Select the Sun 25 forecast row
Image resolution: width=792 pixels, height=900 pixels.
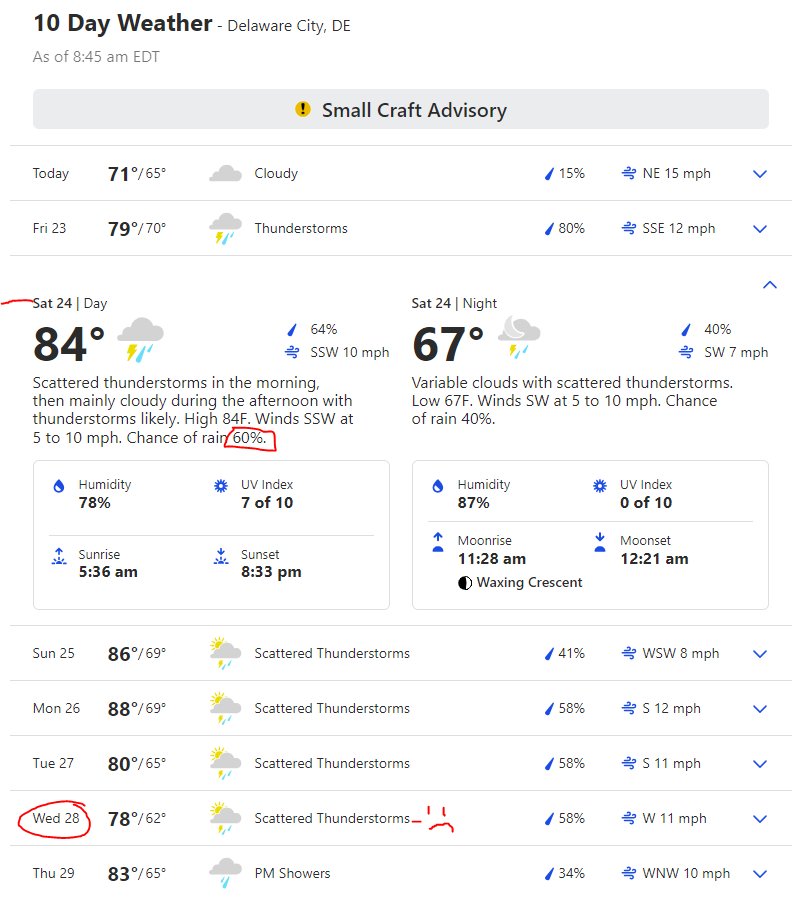[401, 653]
